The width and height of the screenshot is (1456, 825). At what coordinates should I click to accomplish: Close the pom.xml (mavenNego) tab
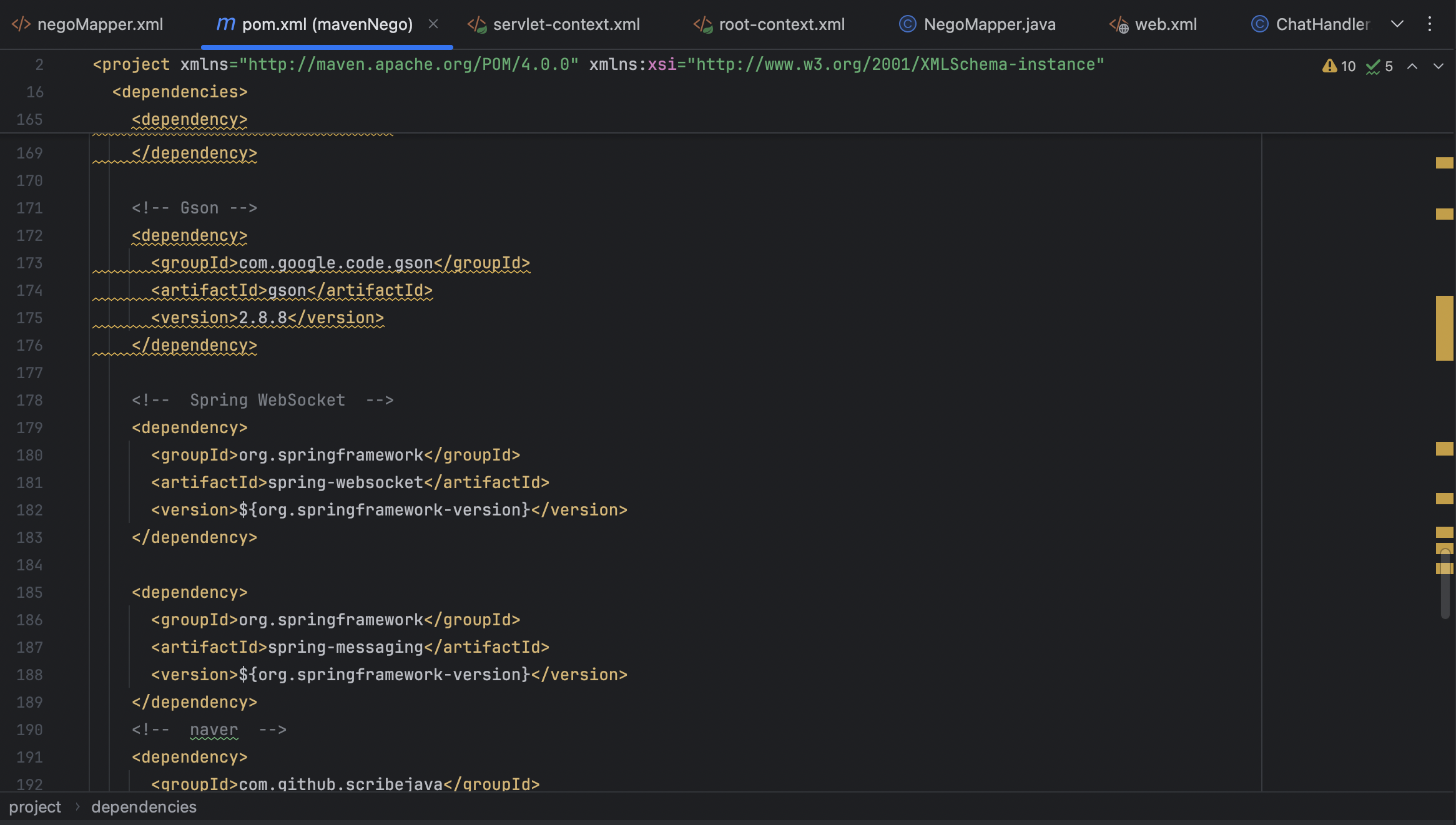433,24
